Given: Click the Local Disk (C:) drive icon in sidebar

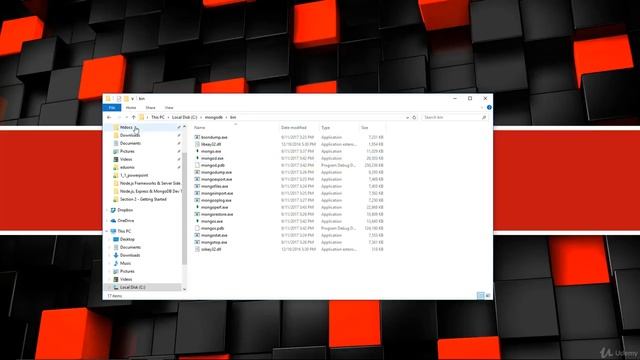Looking at the screenshot, I should [116, 287].
